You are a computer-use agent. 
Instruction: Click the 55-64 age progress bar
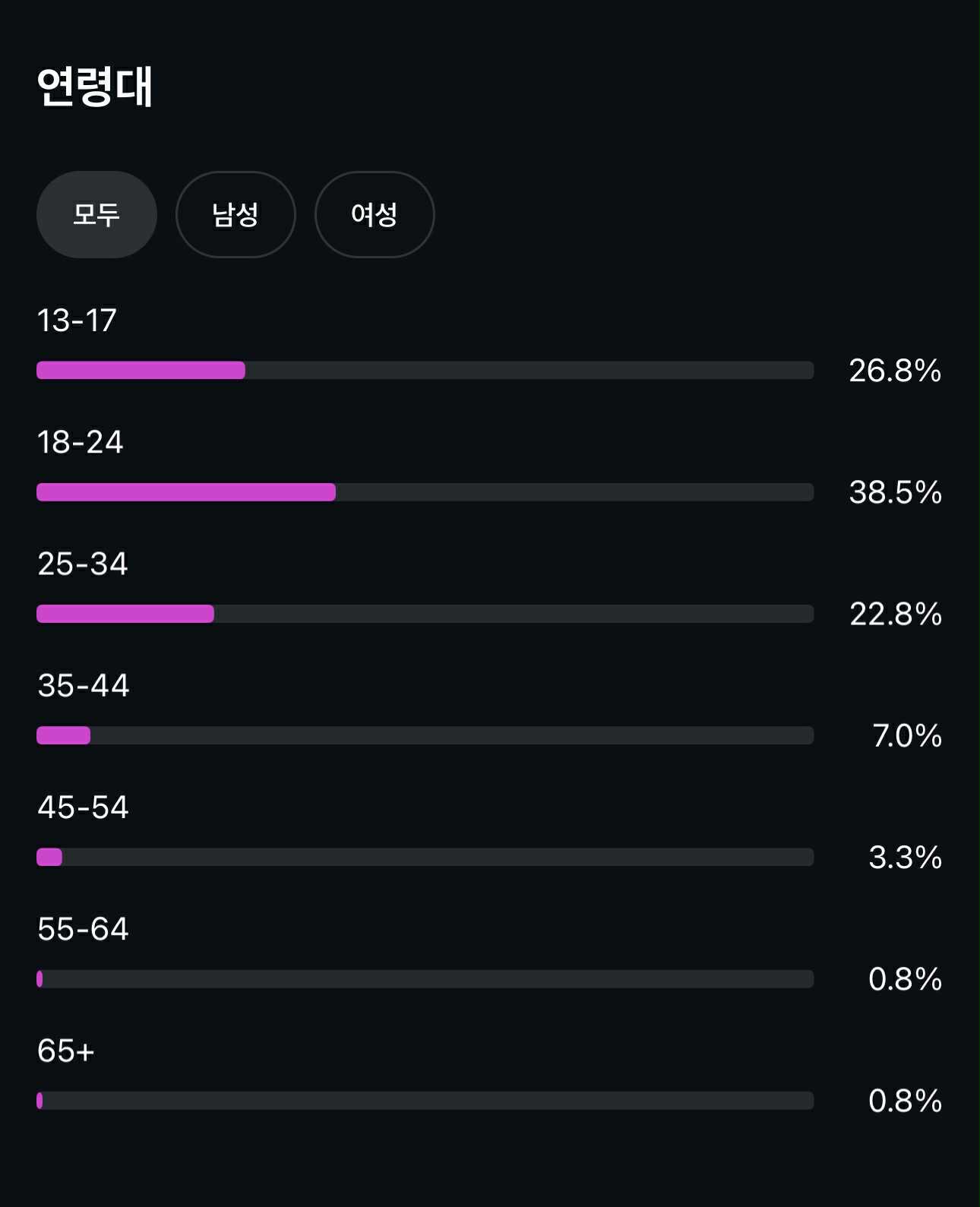coord(425,979)
